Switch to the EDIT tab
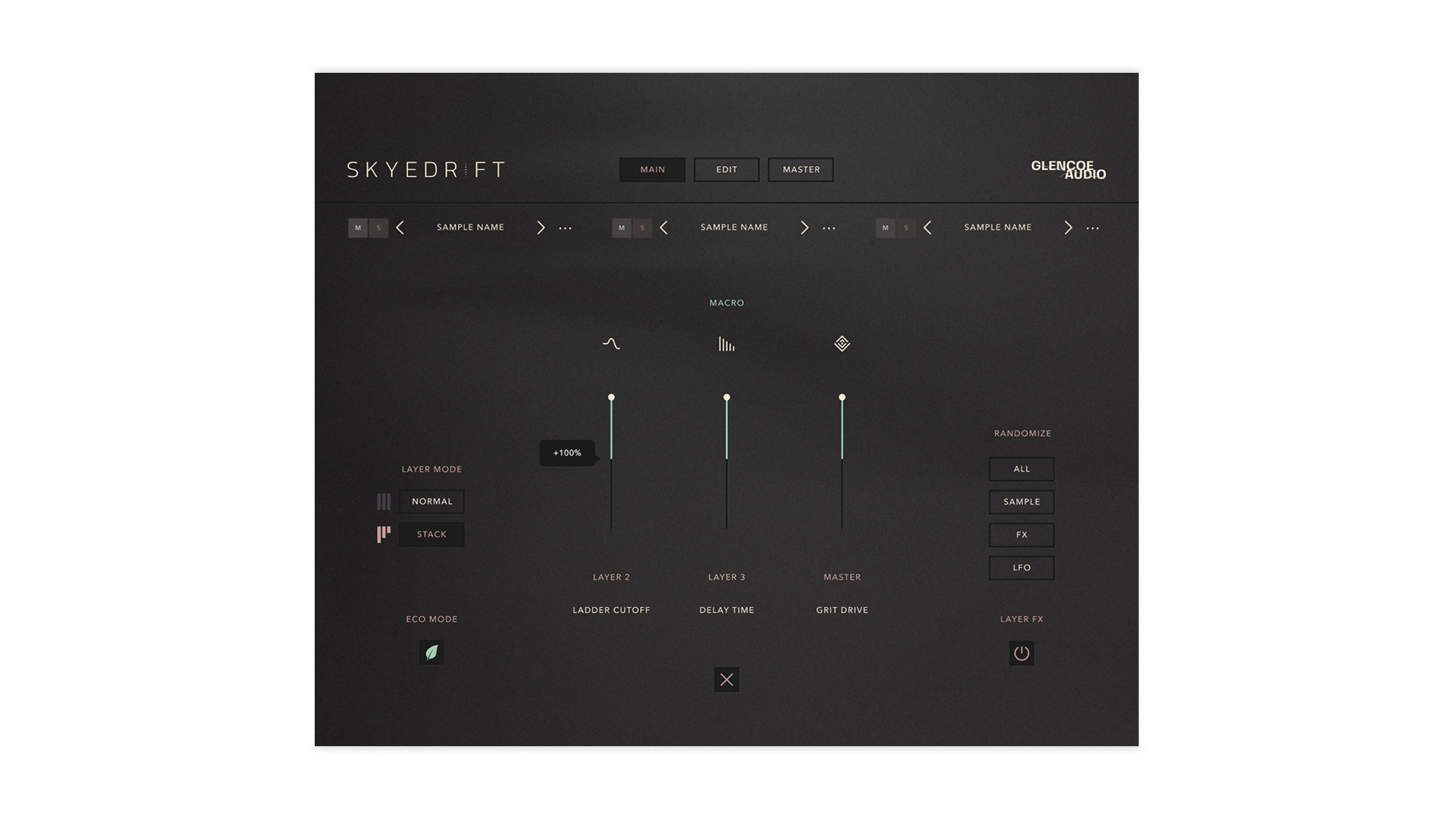1456x819 pixels. pos(726,170)
